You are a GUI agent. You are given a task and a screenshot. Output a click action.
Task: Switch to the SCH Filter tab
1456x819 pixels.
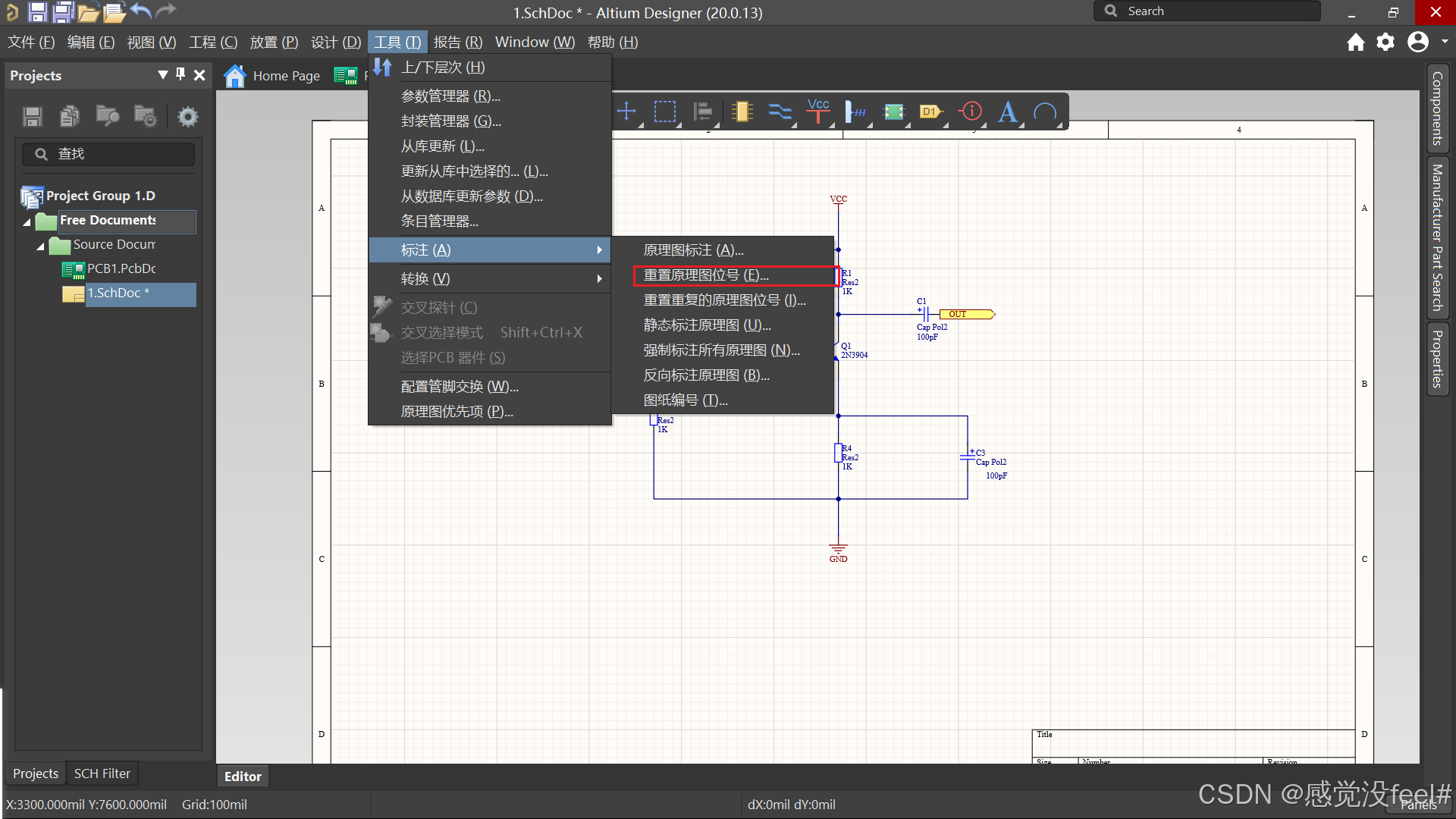click(x=102, y=773)
